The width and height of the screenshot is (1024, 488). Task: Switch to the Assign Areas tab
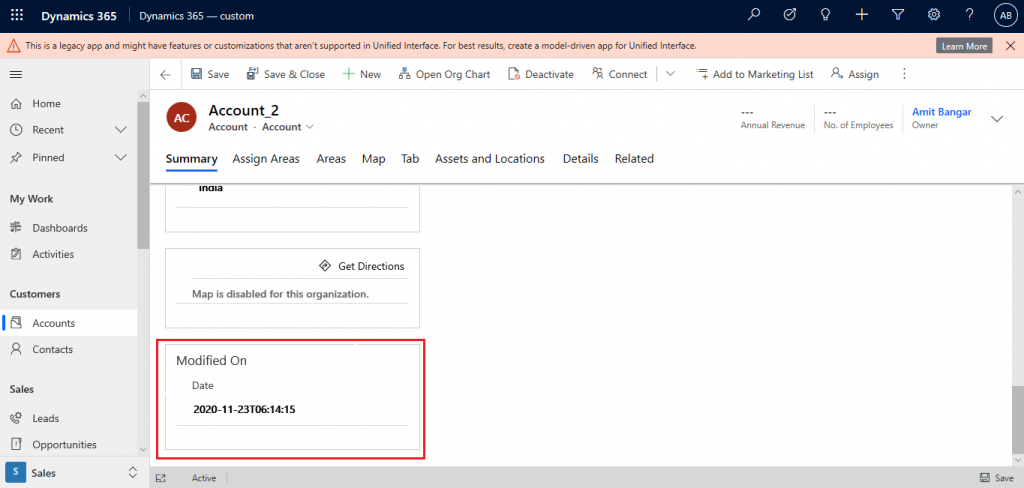coord(266,159)
